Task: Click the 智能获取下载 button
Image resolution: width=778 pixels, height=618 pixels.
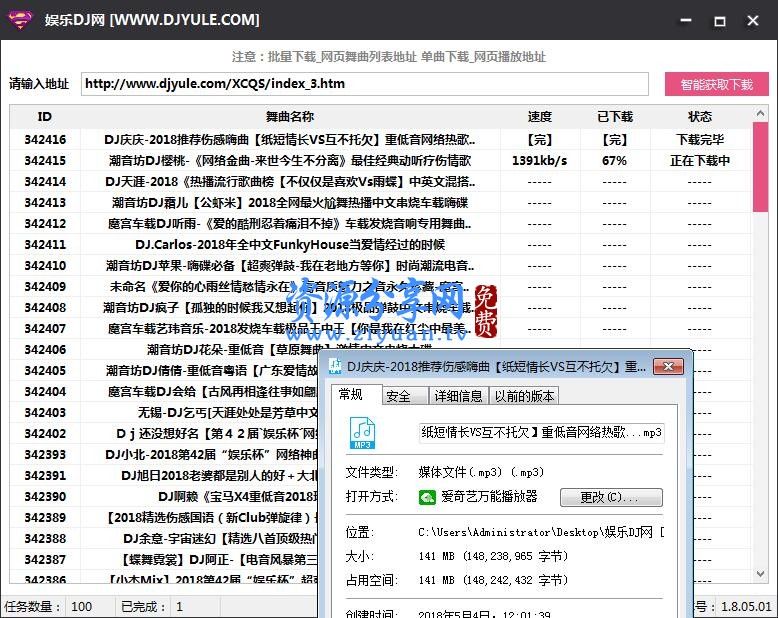Action: point(716,84)
